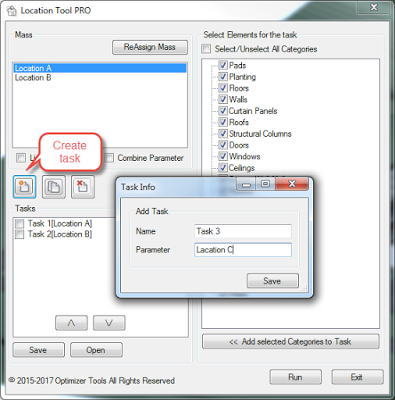
Task: Check Task 2[Location B] checkbox
Action: coord(20,234)
